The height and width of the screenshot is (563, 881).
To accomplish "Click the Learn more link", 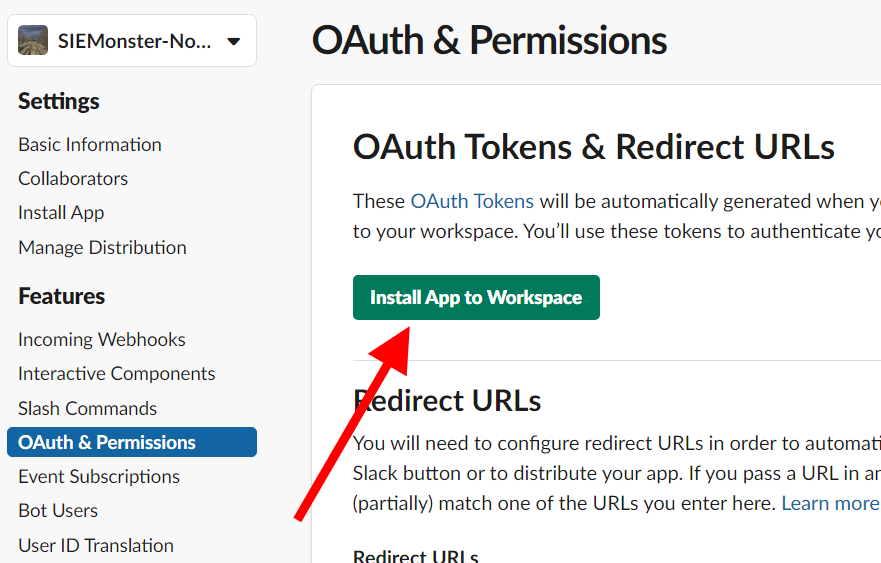I will [829, 502].
